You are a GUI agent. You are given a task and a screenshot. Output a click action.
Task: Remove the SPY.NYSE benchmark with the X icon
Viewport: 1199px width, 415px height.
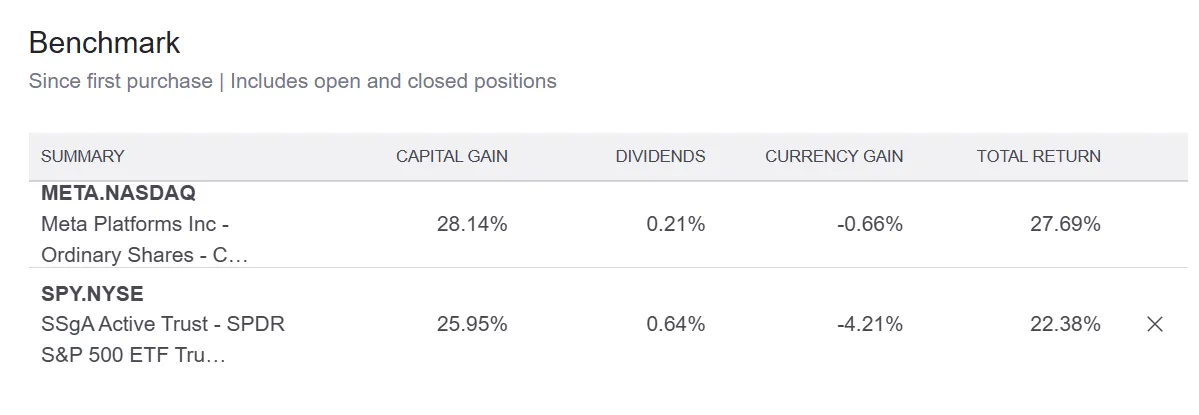[1155, 324]
